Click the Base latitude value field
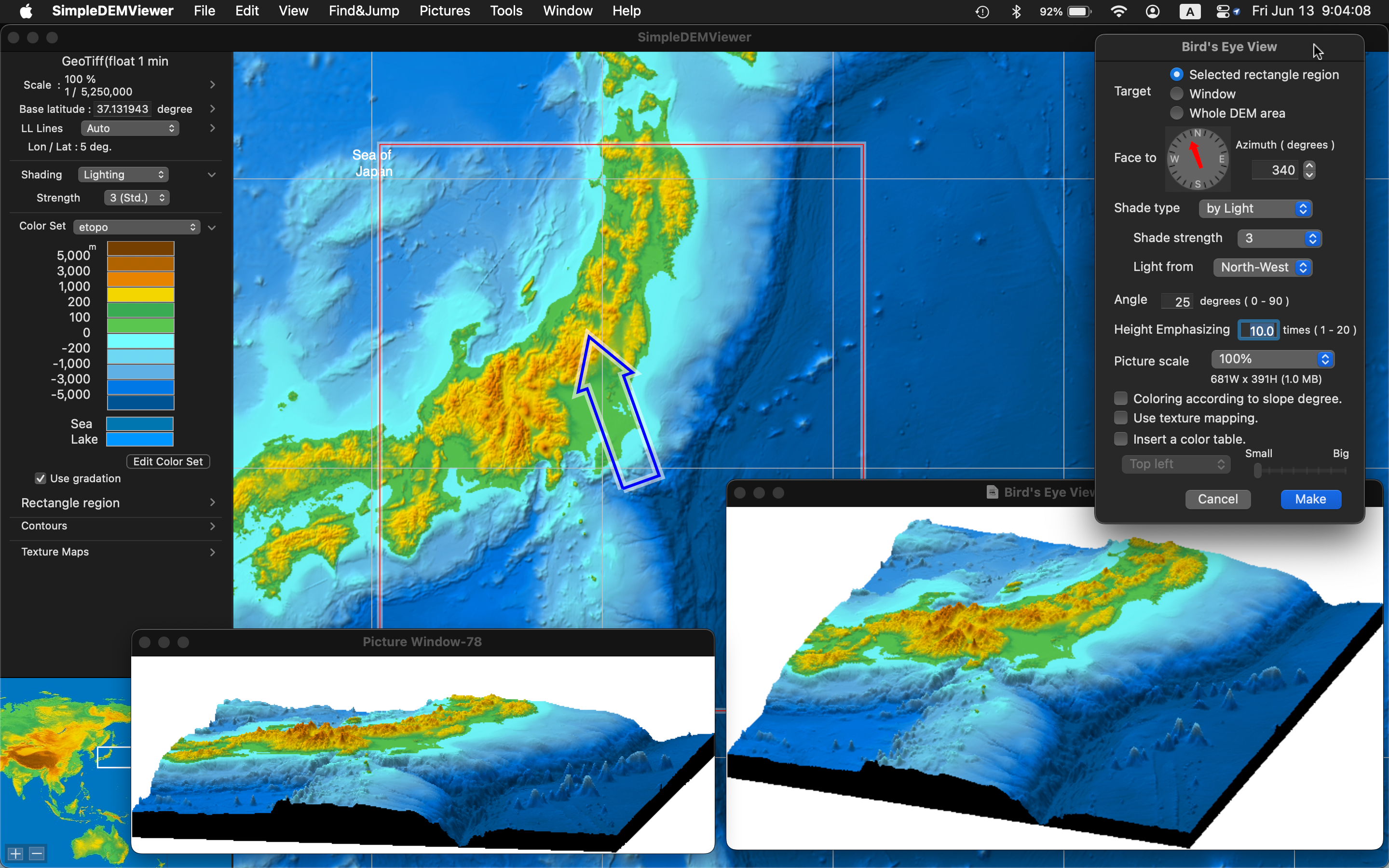 122,109
